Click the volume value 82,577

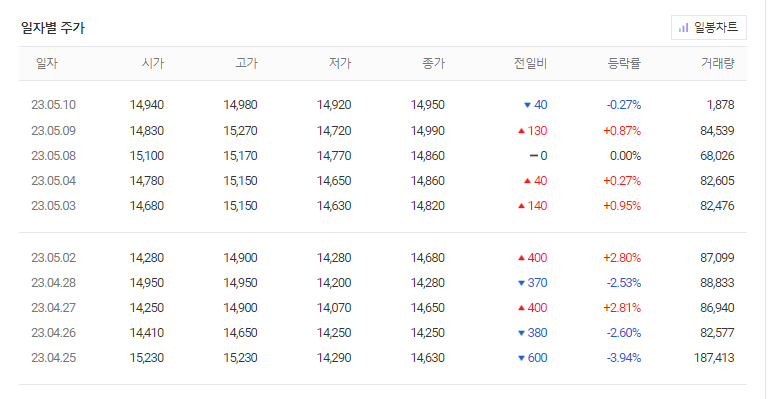tap(717, 333)
